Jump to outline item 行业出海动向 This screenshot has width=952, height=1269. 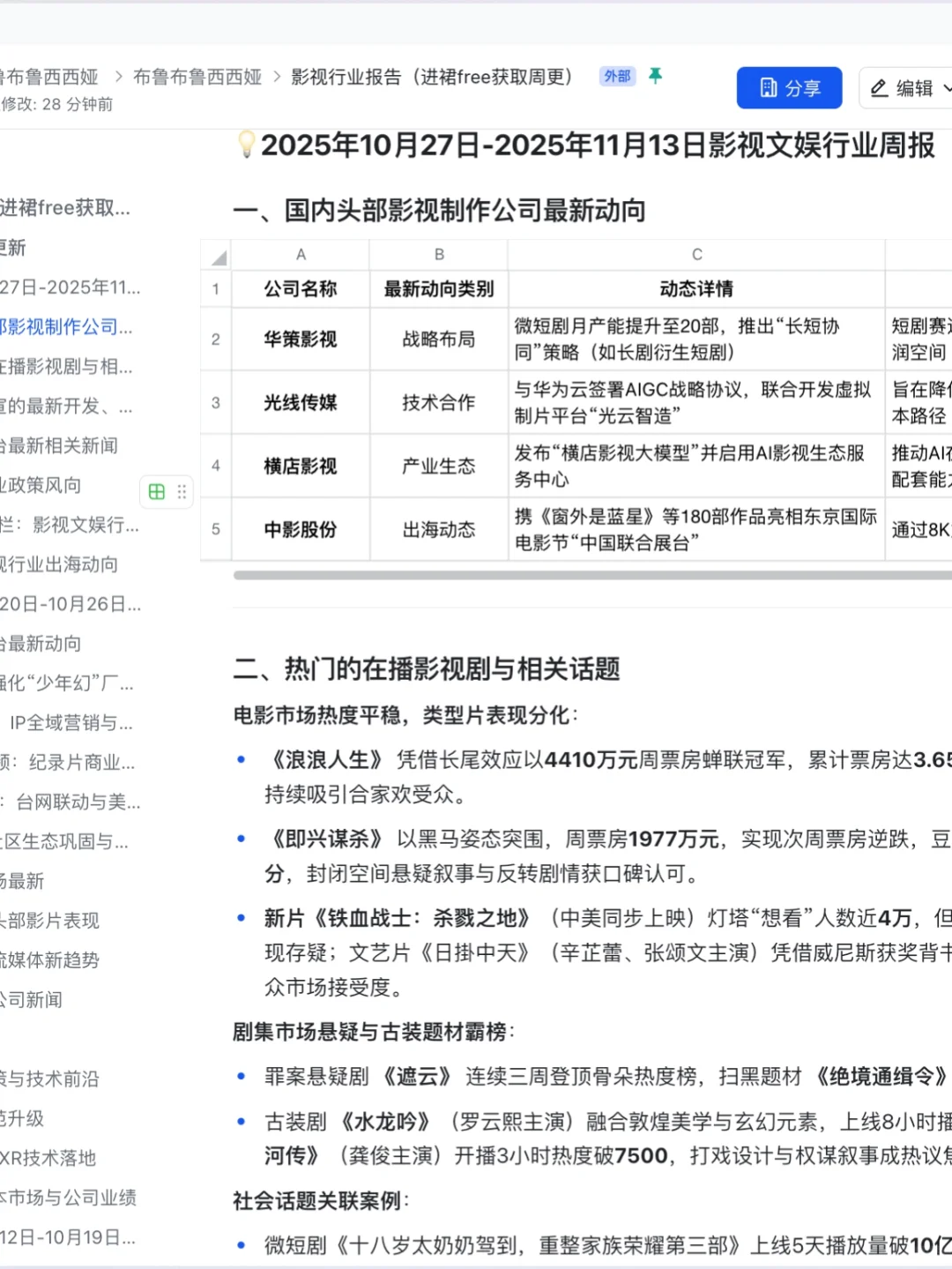point(59,564)
